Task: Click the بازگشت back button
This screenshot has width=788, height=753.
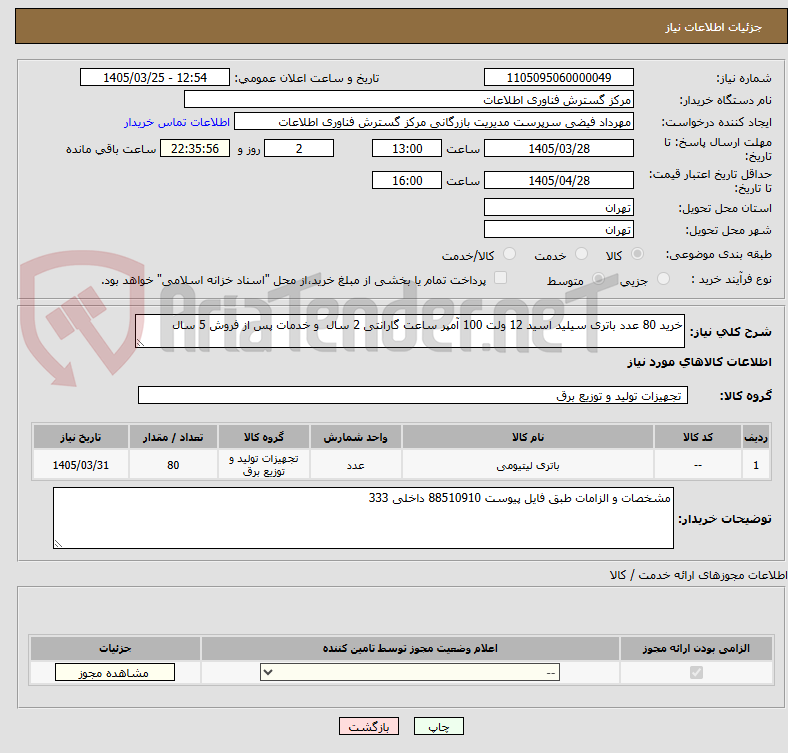Action: pos(369,727)
